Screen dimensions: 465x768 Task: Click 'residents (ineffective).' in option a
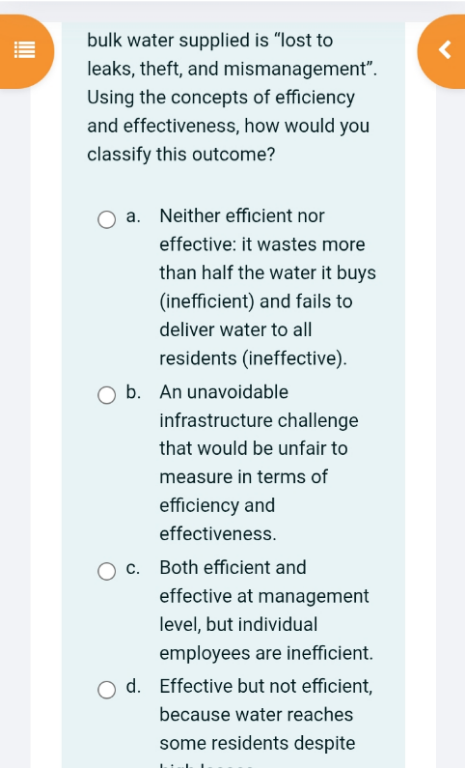[x=253, y=358]
